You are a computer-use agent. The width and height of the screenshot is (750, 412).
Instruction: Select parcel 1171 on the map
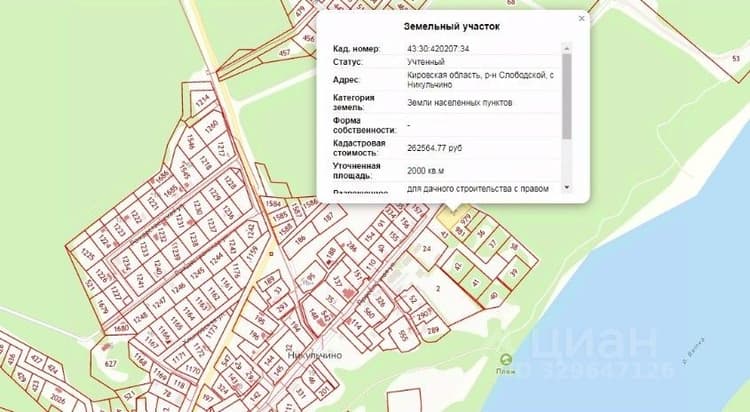pyautogui.click(x=179, y=357)
